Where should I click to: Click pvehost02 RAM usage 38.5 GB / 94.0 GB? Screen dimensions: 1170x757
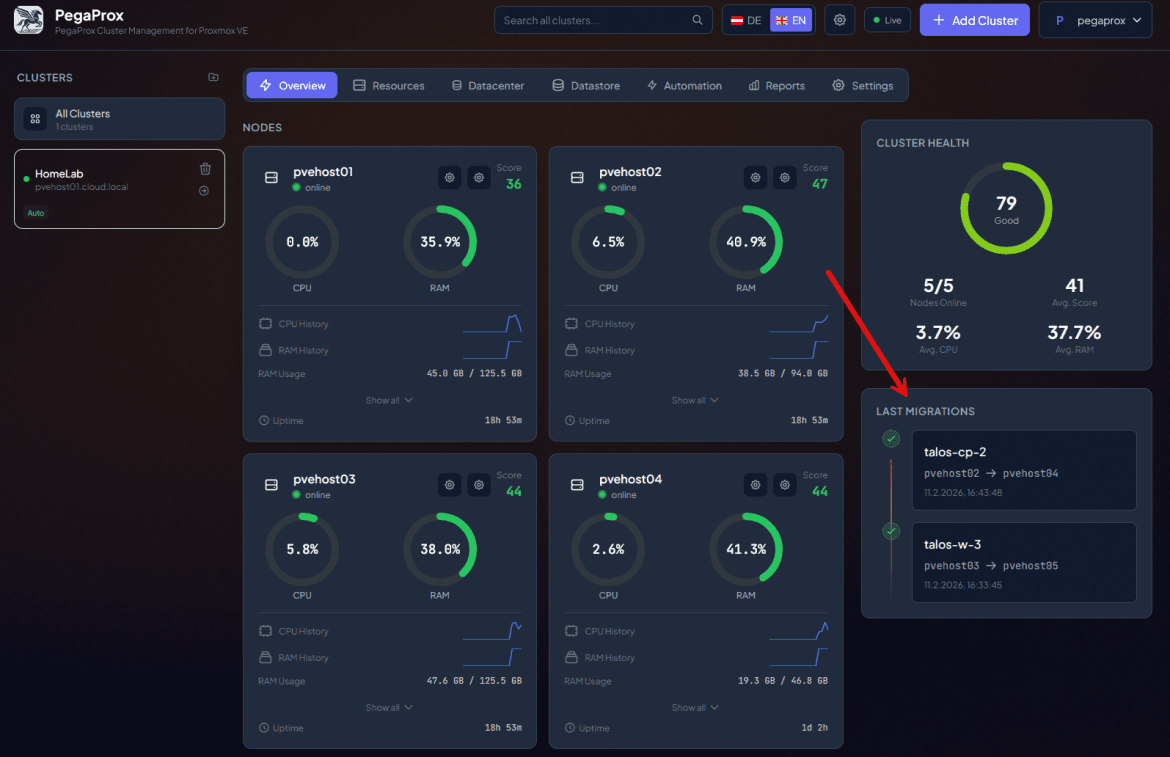pyautogui.click(x=783, y=374)
